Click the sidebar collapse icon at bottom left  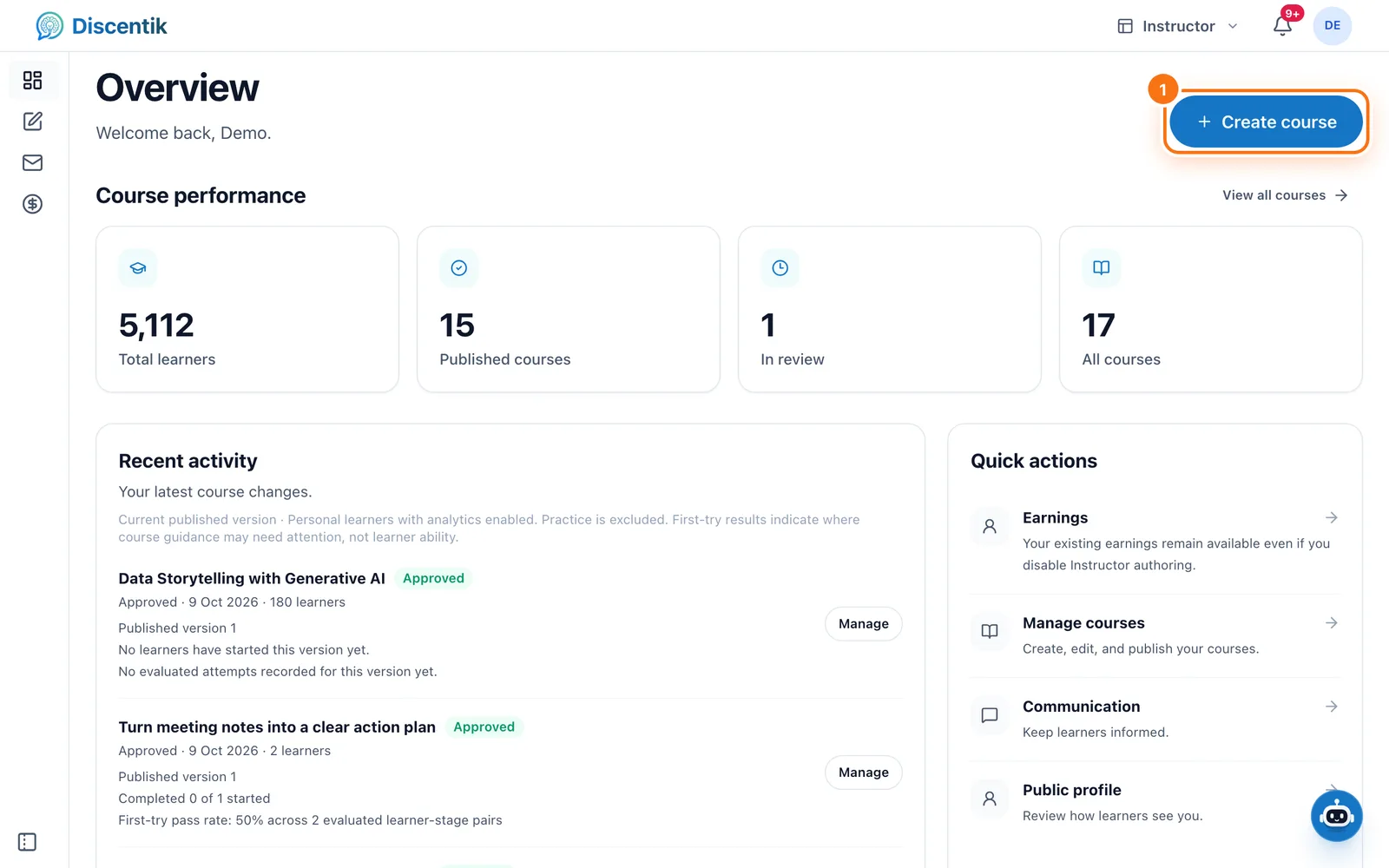(x=27, y=842)
